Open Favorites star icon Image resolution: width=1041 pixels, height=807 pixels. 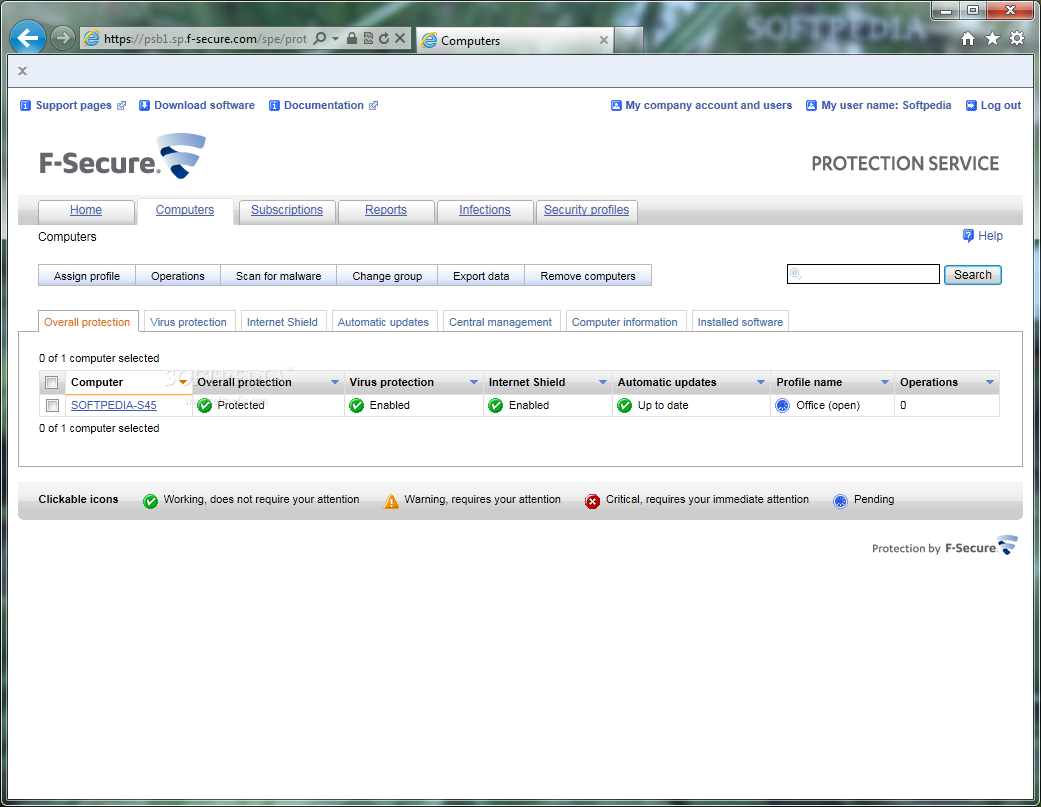click(x=993, y=38)
